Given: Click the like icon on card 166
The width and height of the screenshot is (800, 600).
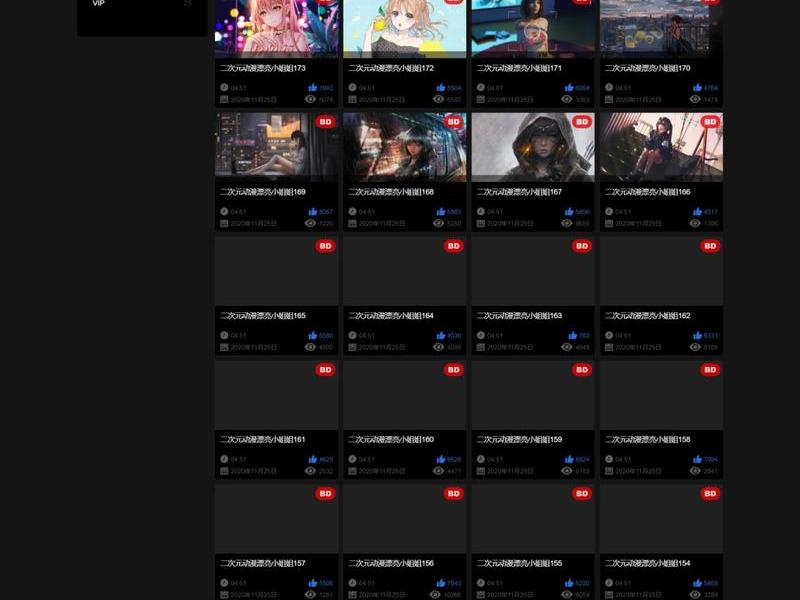Looking at the screenshot, I should click(x=697, y=211).
